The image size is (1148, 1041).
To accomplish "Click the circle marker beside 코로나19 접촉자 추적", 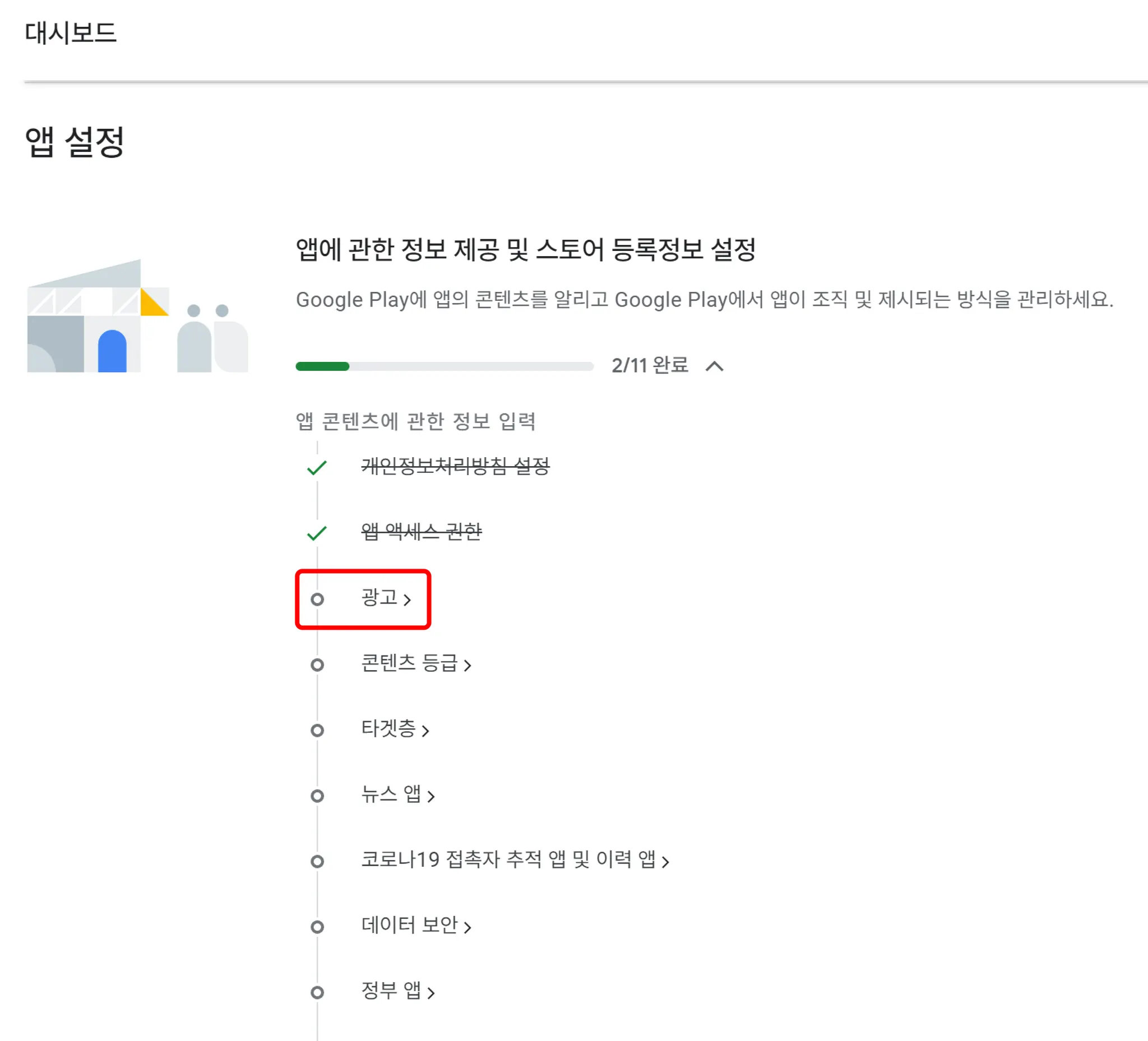I will pyautogui.click(x=317, y=861).
